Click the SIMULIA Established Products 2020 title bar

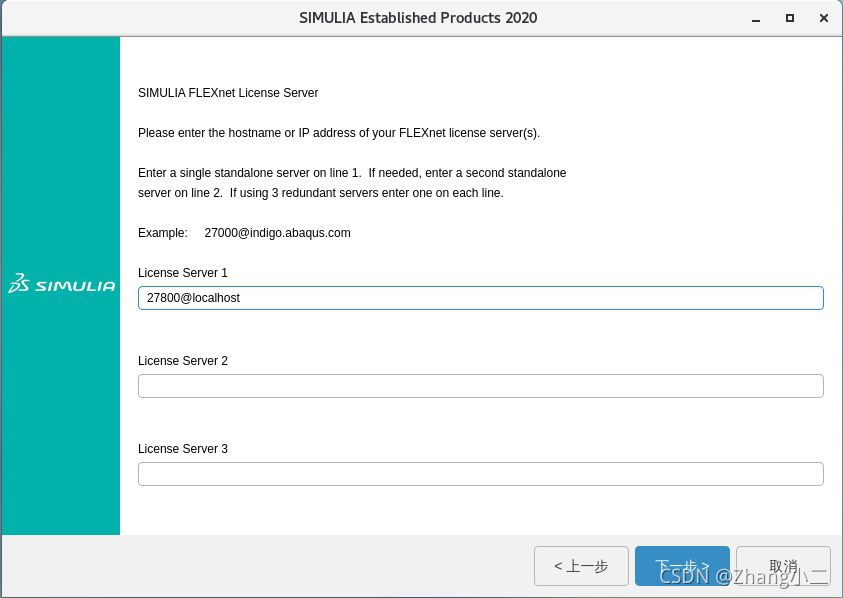418,18
